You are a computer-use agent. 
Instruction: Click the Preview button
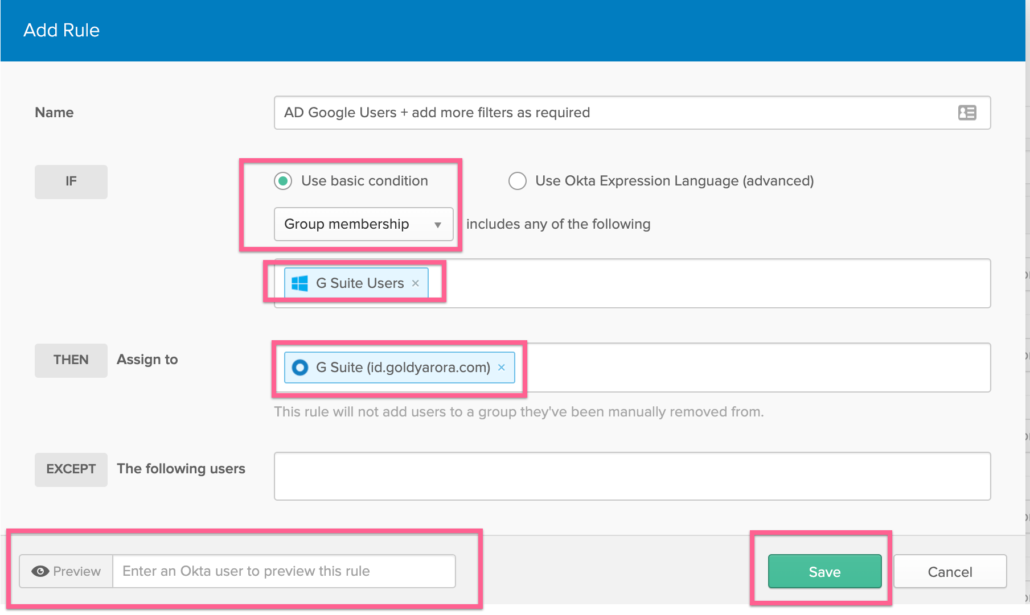(66, 571)
